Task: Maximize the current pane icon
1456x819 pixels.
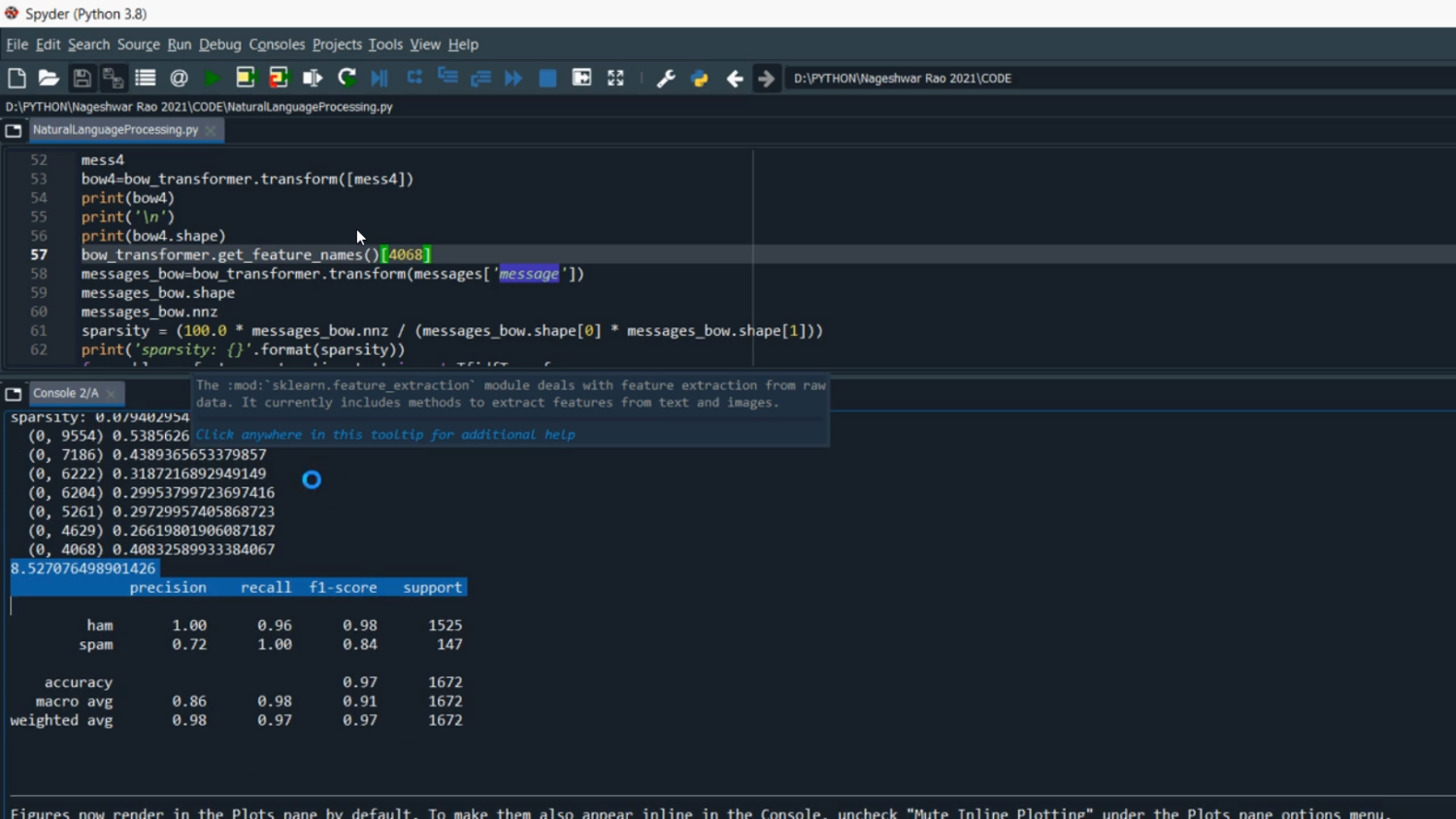Action: [581, 79]
